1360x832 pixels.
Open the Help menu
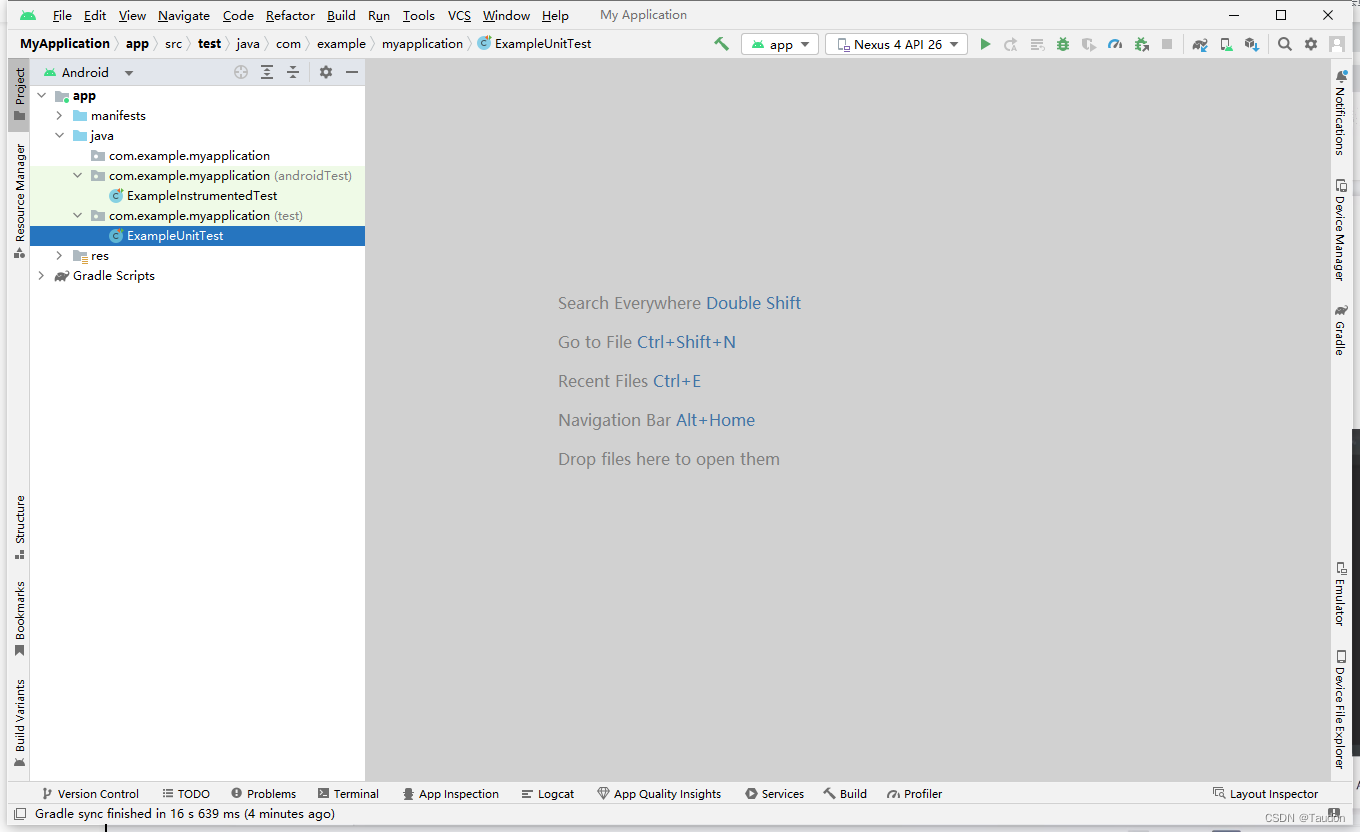(555, 15)
